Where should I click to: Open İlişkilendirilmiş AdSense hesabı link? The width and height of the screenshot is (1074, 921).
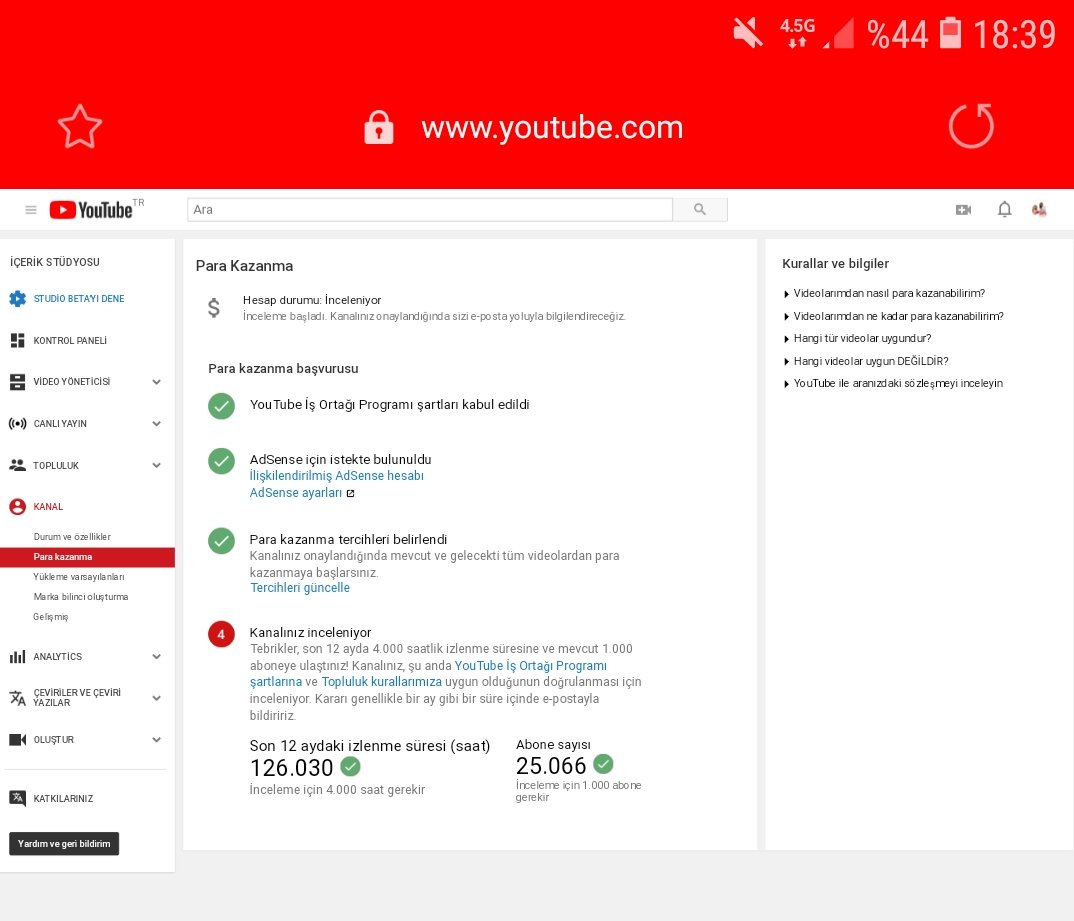336,475
